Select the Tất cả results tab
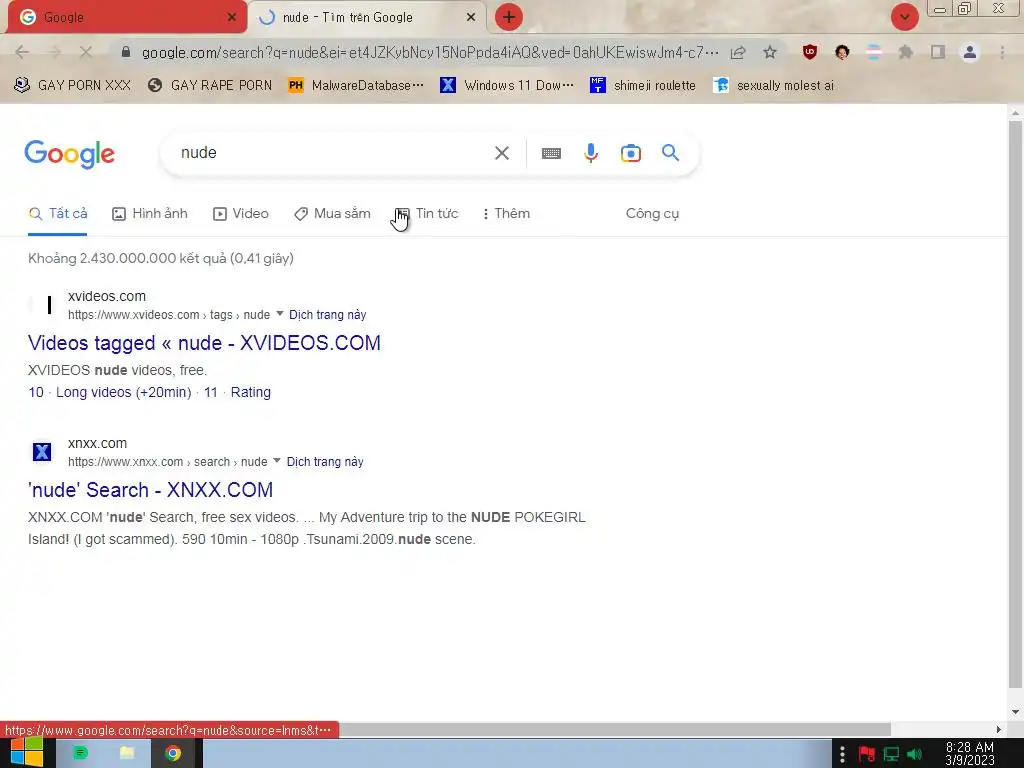The width and height of the screenshot is (1024, 768). pos(58,214)
